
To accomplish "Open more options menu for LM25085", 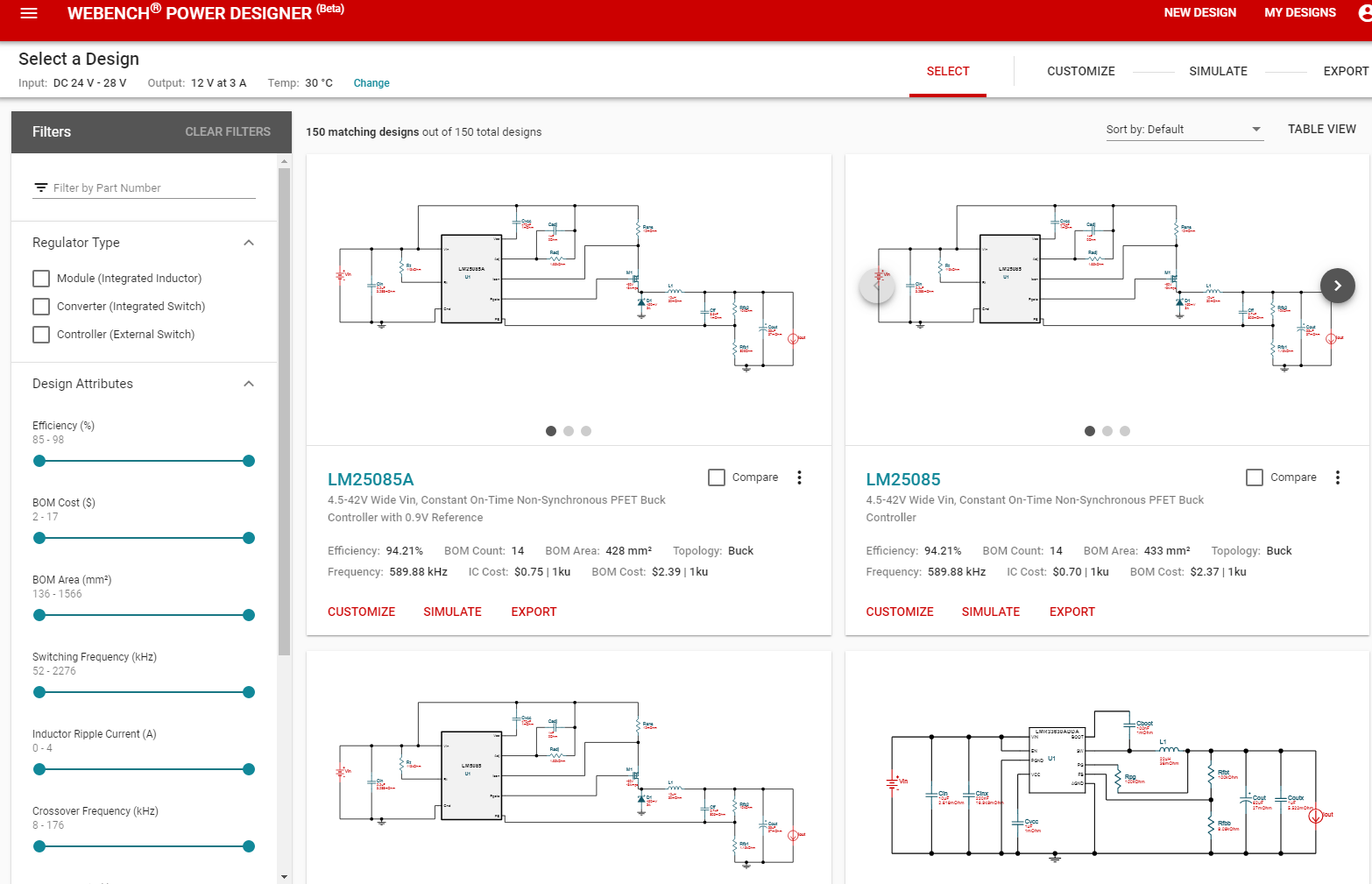I will (1338, 477).
